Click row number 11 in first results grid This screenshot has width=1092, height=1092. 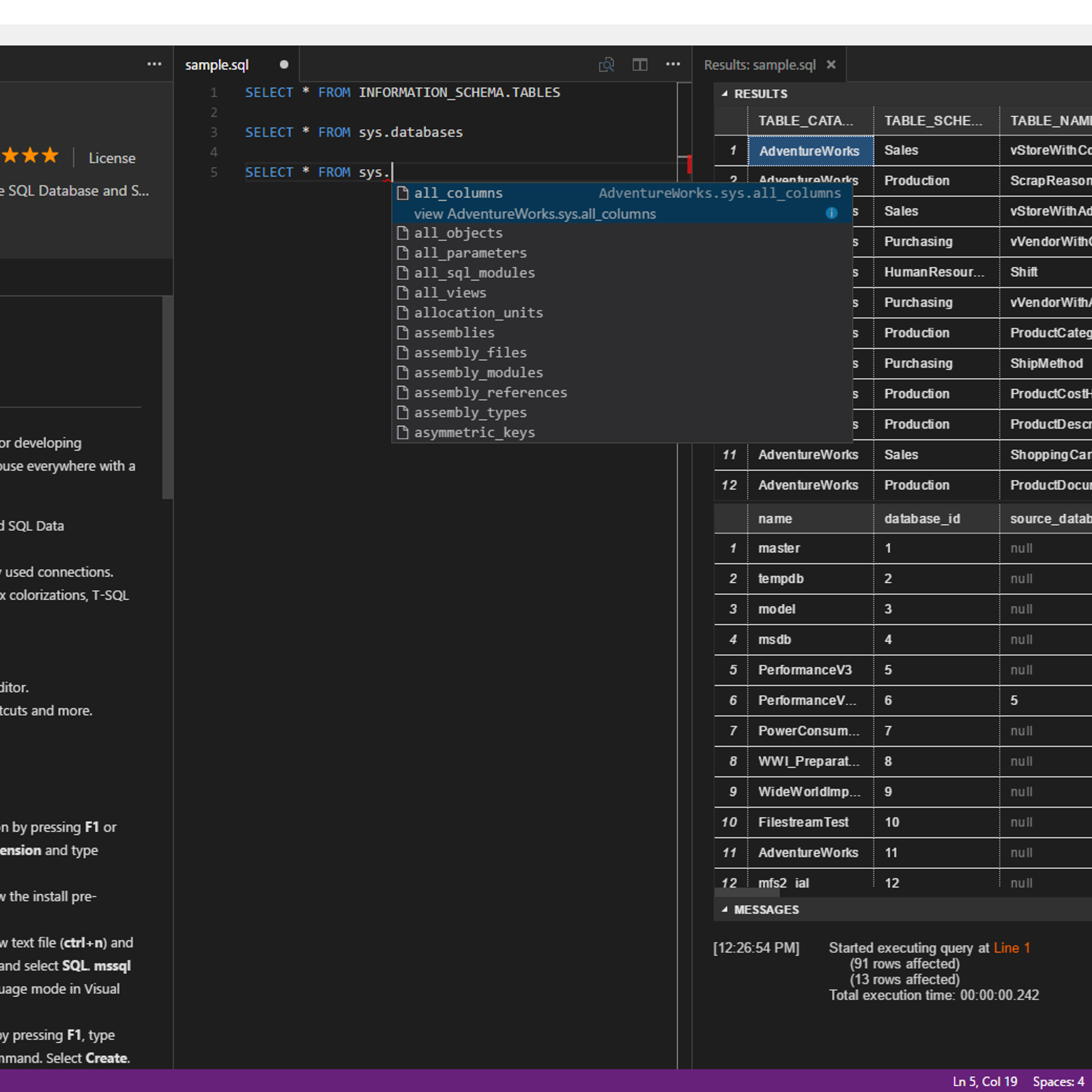point(730,455)
